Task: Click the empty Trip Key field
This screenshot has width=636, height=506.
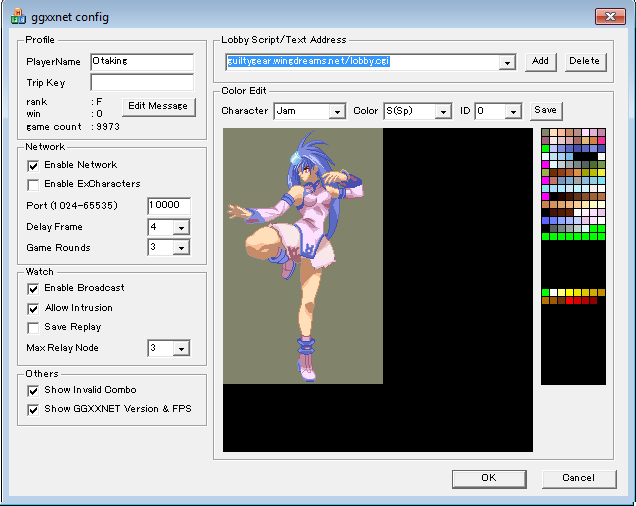Action: point(142,83)
